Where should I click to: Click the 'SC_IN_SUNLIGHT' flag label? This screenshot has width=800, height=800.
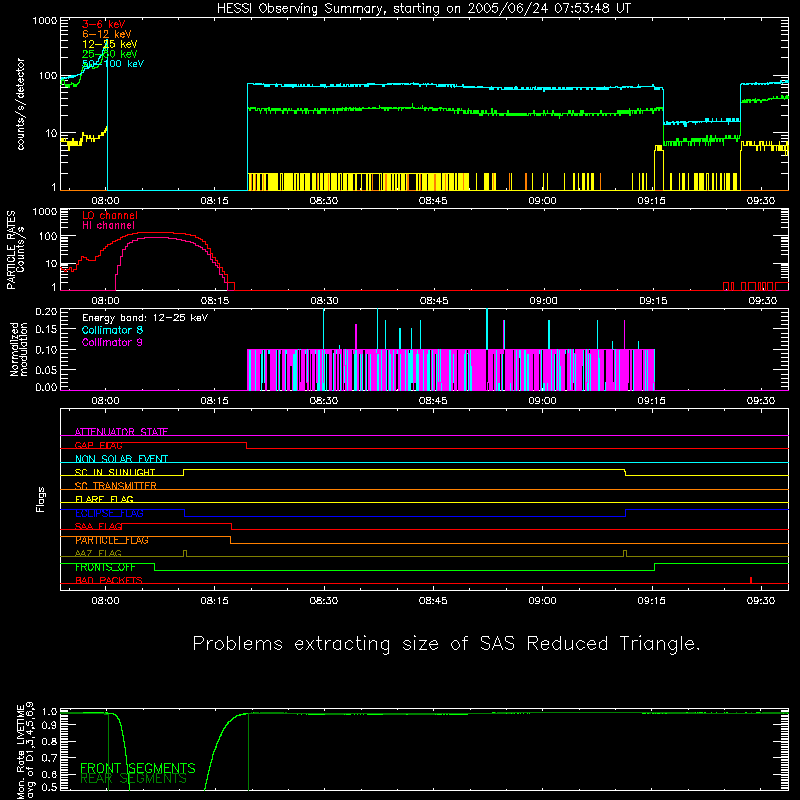coord(115,472)
